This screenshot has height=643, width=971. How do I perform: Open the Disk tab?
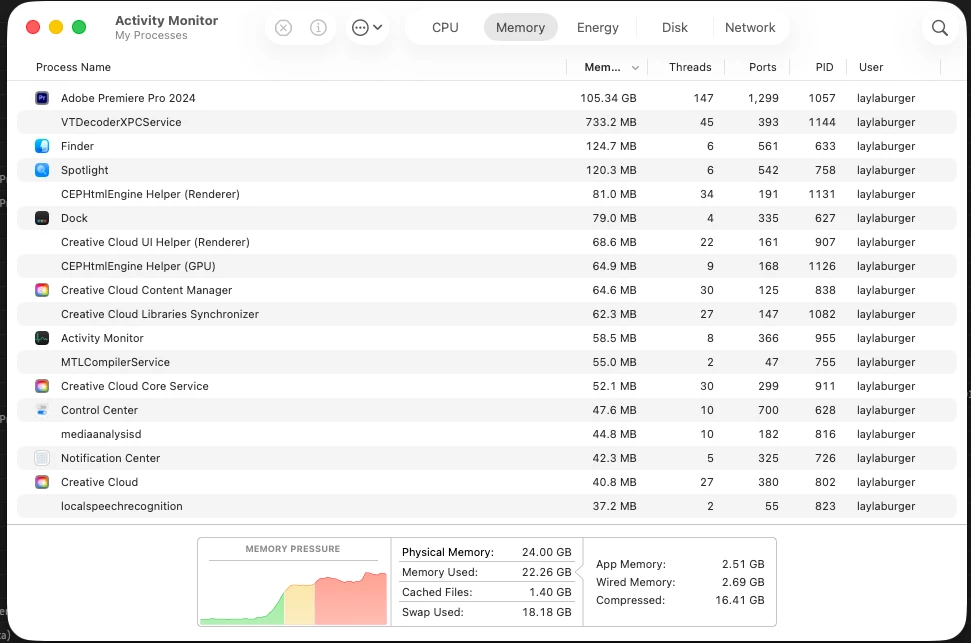674,28
